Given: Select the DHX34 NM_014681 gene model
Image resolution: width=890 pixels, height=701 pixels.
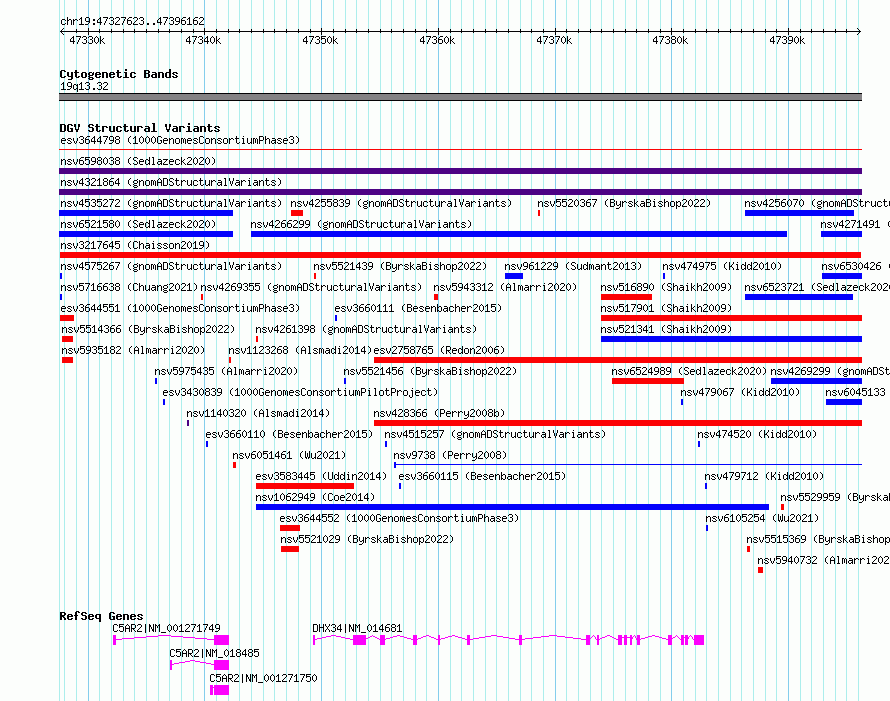Looking at the screenshot, I should 509,640.
